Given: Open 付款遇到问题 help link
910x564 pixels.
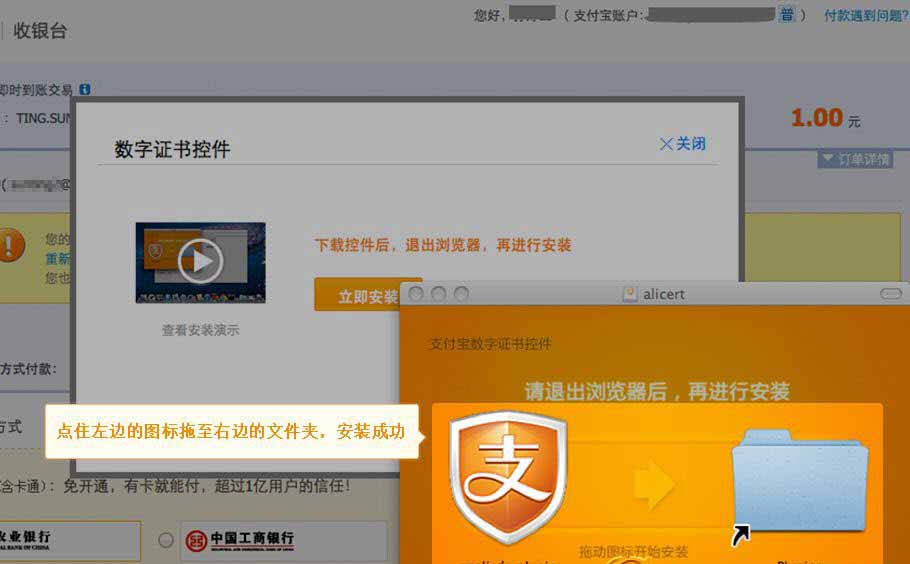Looking at the screenshot, I should (x=866, y=16).
